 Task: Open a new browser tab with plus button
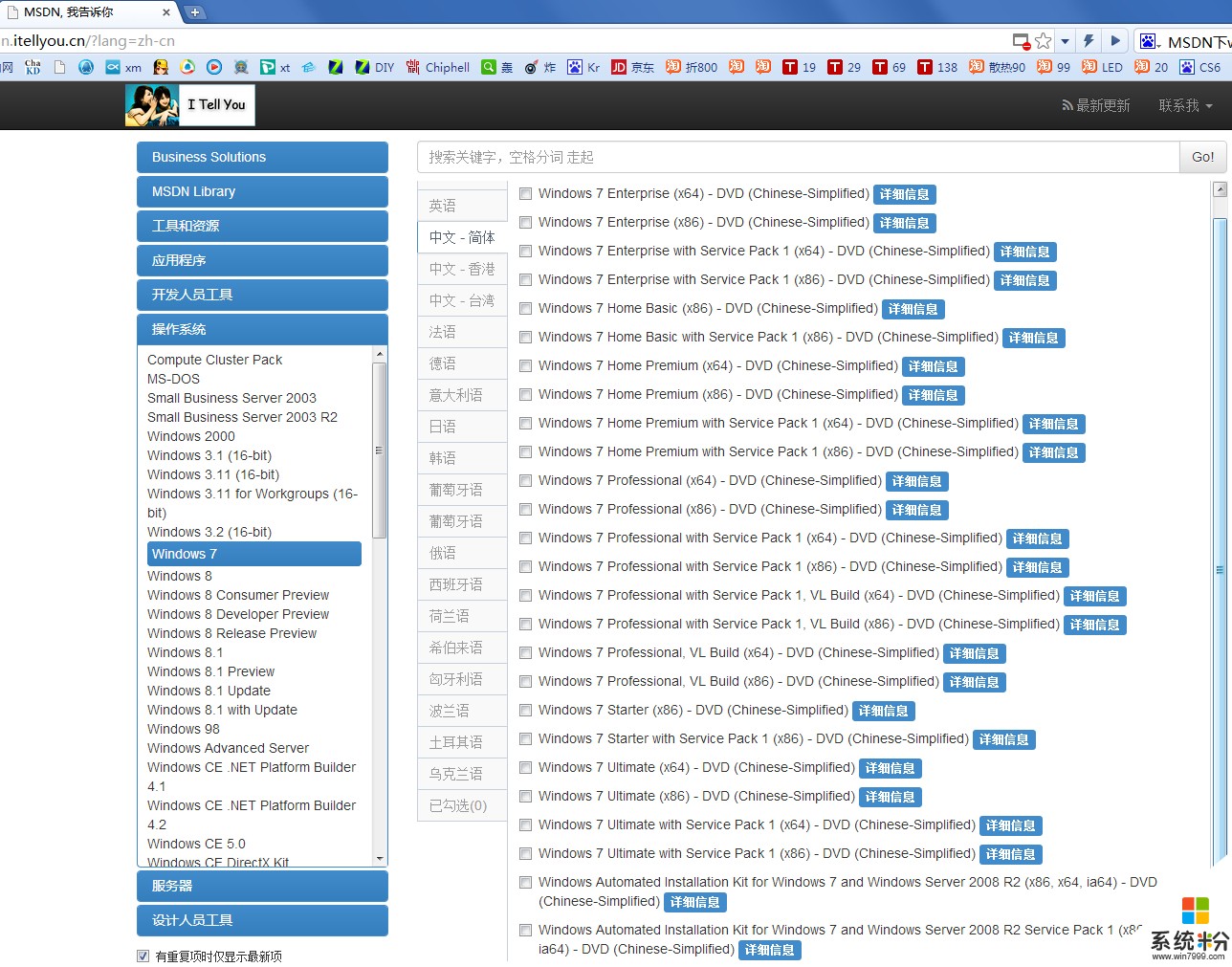[194, 12]
